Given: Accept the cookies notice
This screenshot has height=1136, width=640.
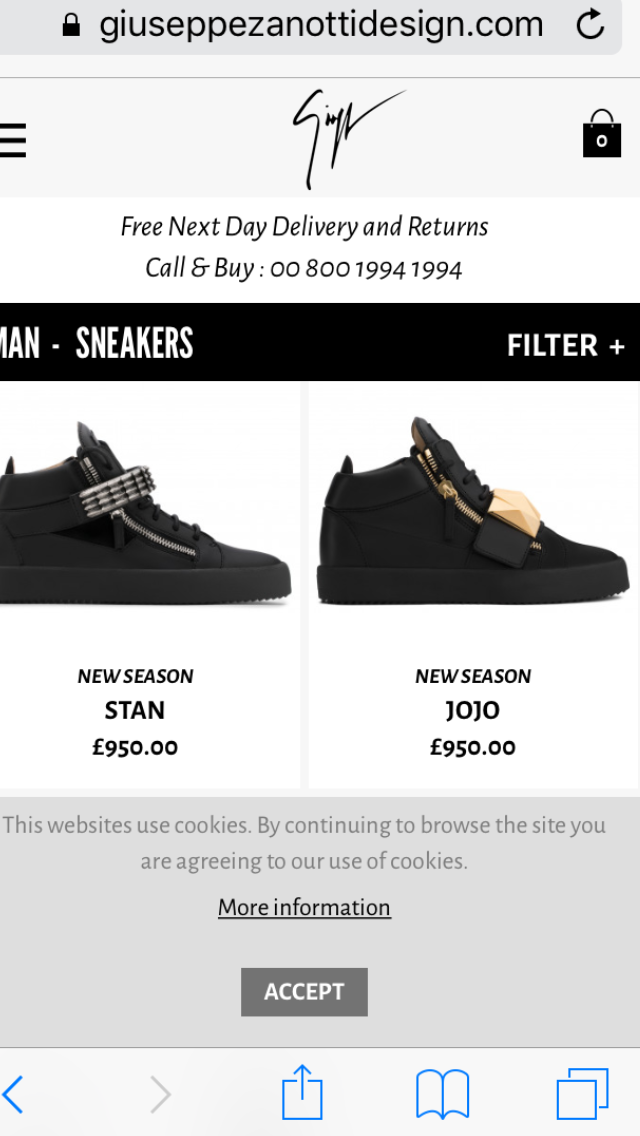Looking at the screenshot, I should (x=304, y=992).
